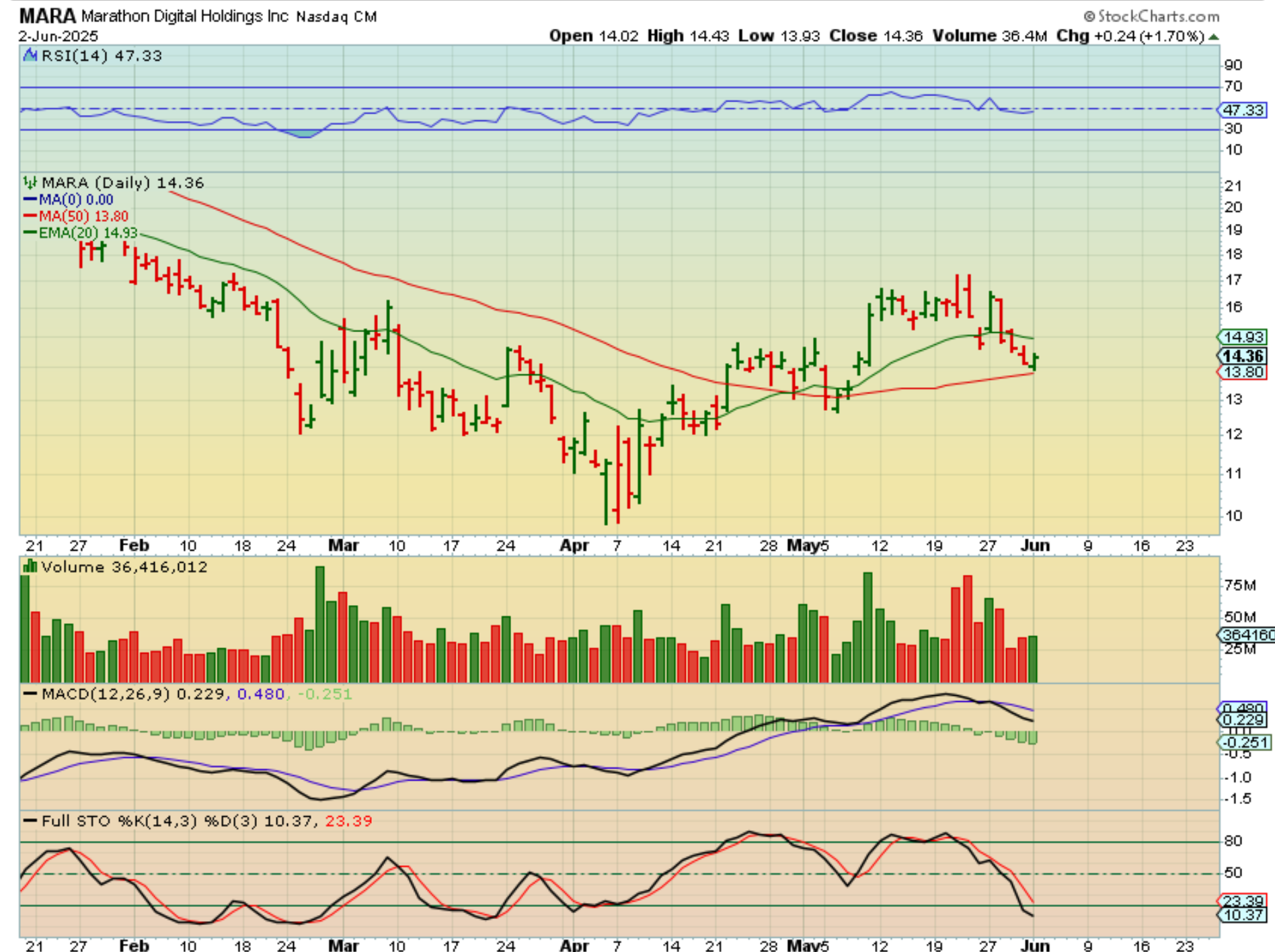Click the MARA (Daily) price bars icon
This screenshot has width=1275, height=952.
[30, 182]
